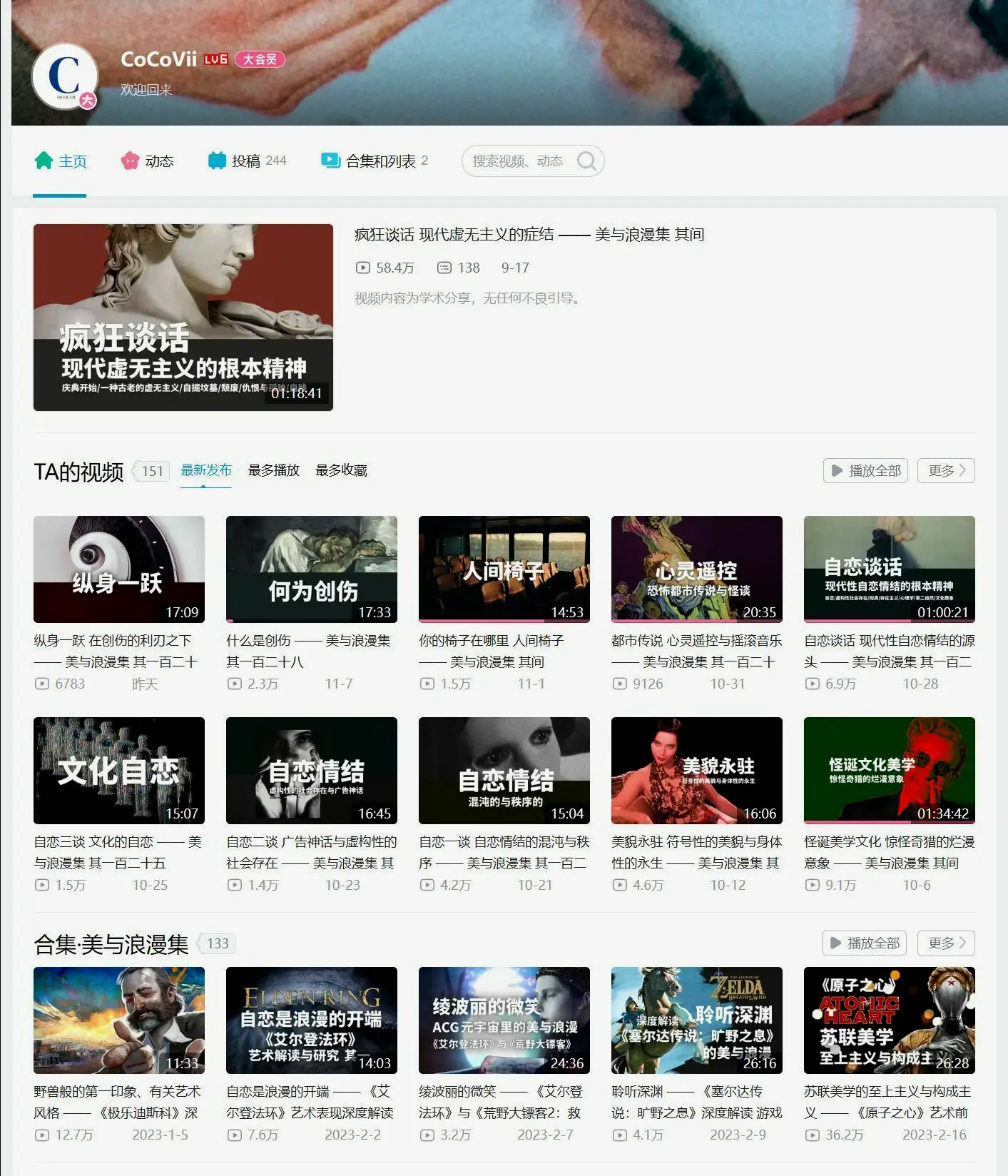
Task: Click the pink 动态 icon
Action: pyautogui.click(x=130, y=161)
